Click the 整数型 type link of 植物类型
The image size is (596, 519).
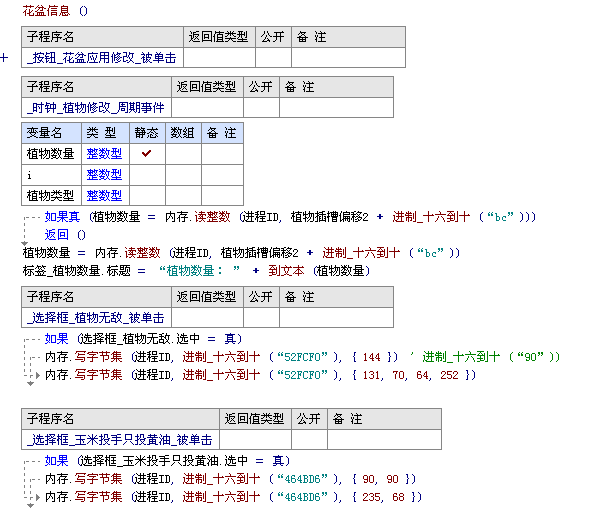(x=104, y=196)
